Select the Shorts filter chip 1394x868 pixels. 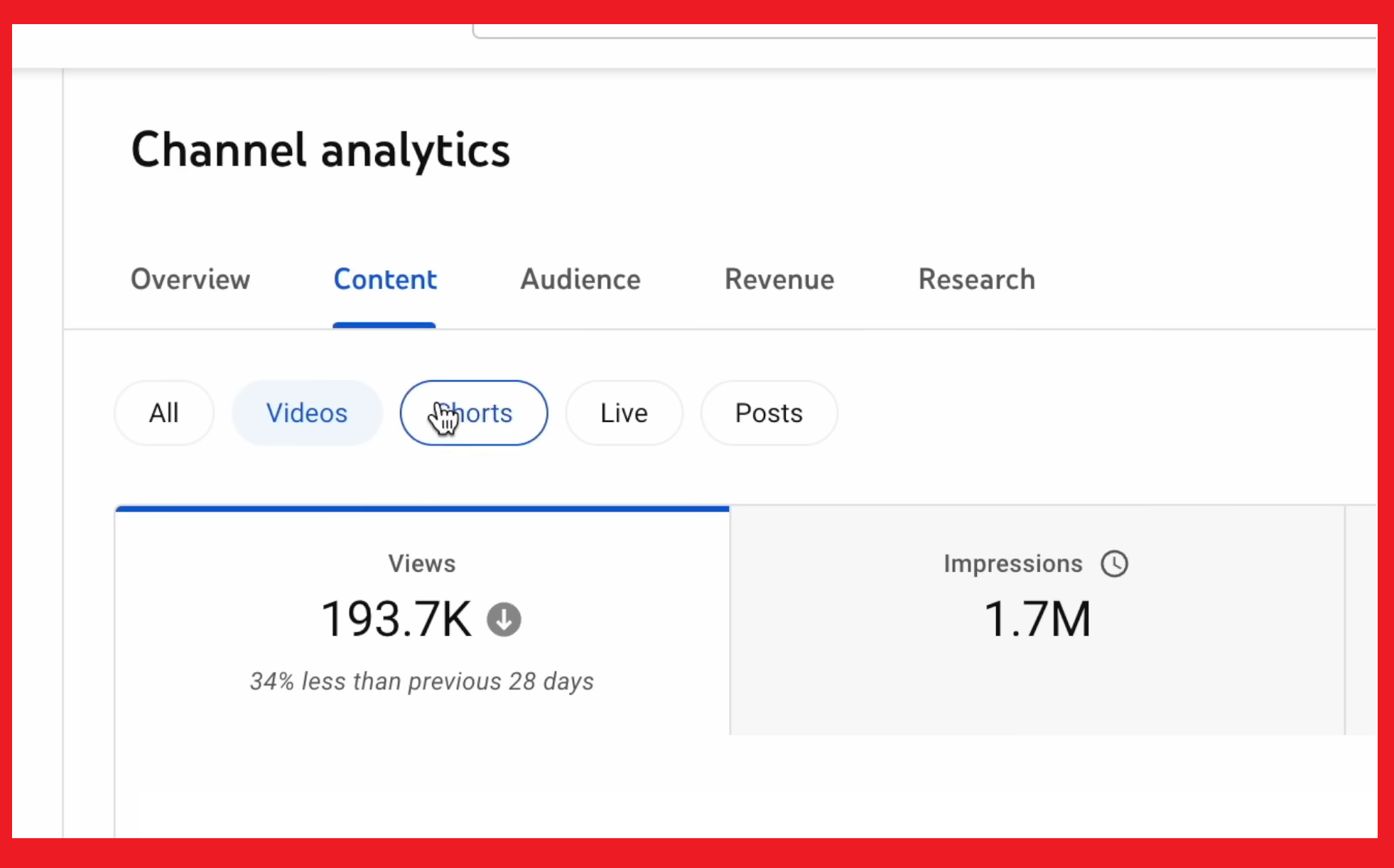(x=474, y=413)
